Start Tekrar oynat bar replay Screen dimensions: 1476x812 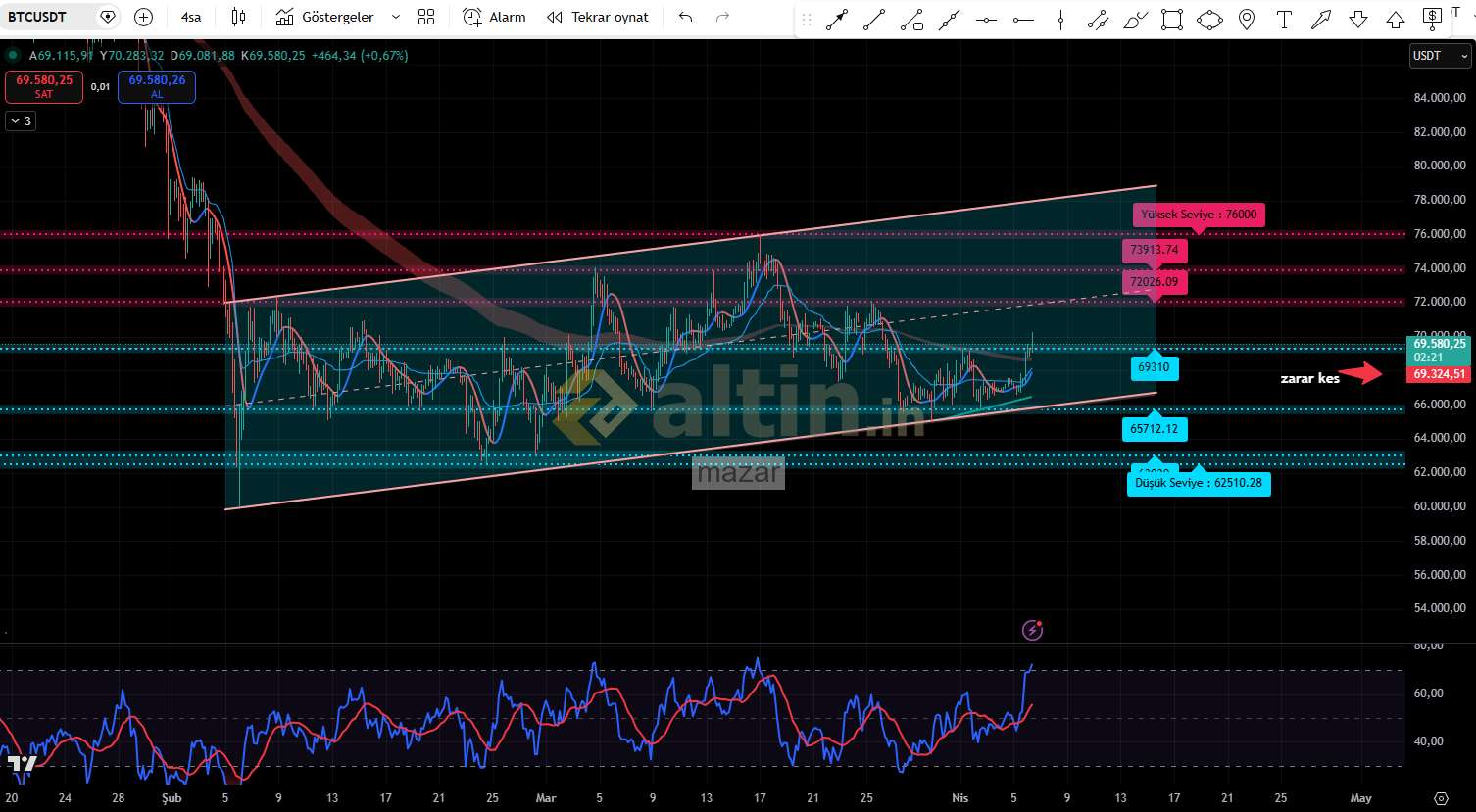pos(598,17)
